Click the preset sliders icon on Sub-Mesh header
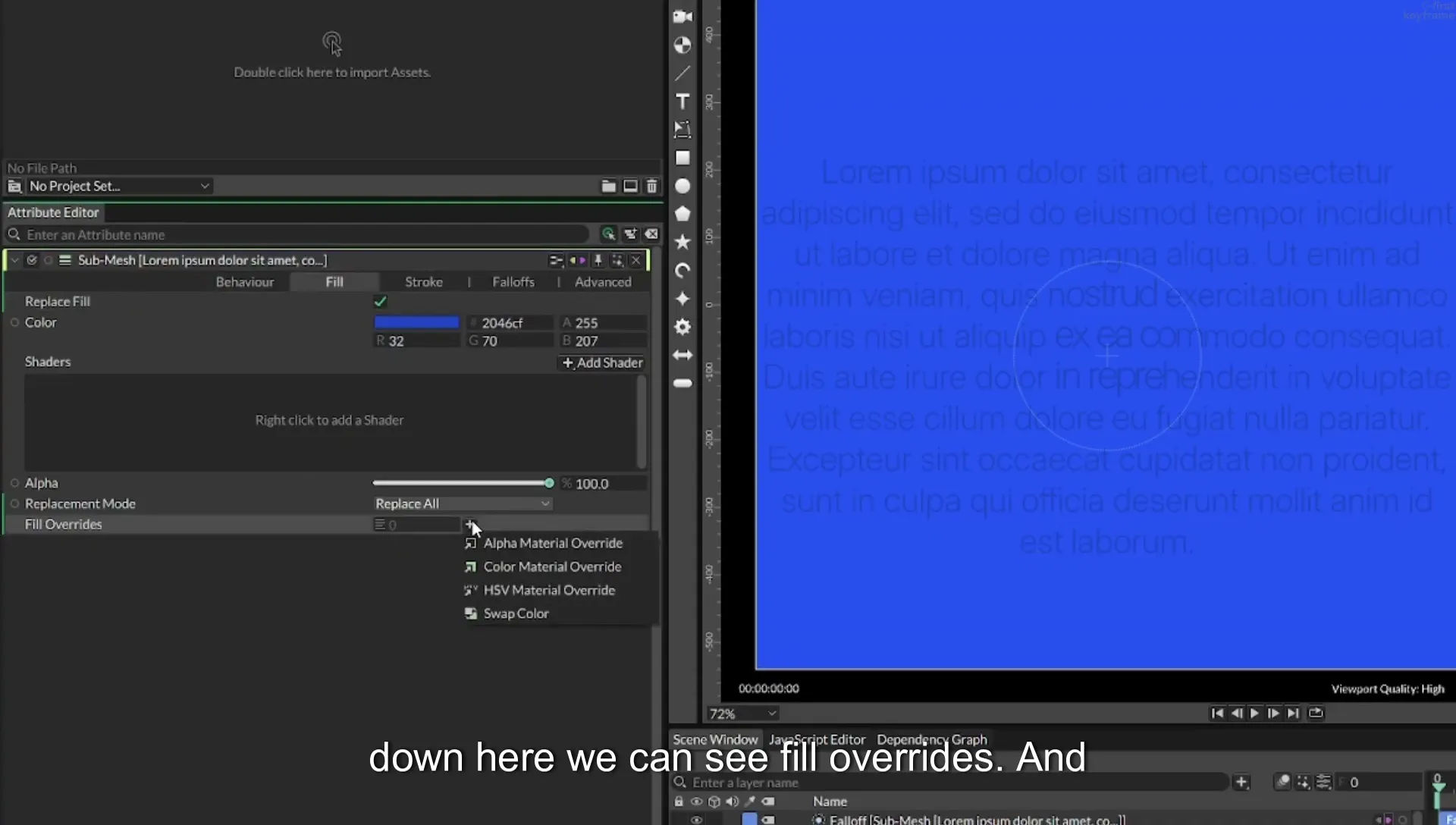1456x825 pixels. click(556, 260)
